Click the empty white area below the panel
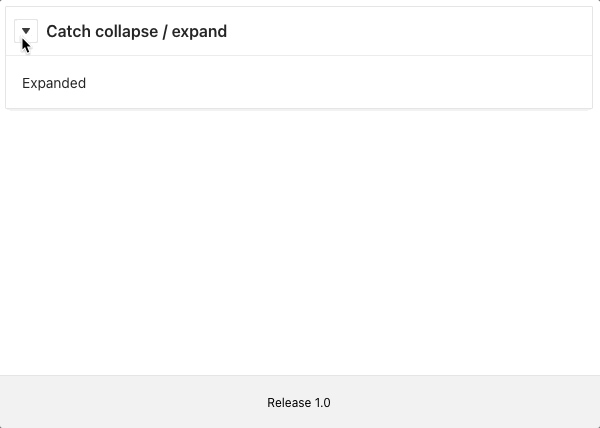 click(x=300, y=241)
